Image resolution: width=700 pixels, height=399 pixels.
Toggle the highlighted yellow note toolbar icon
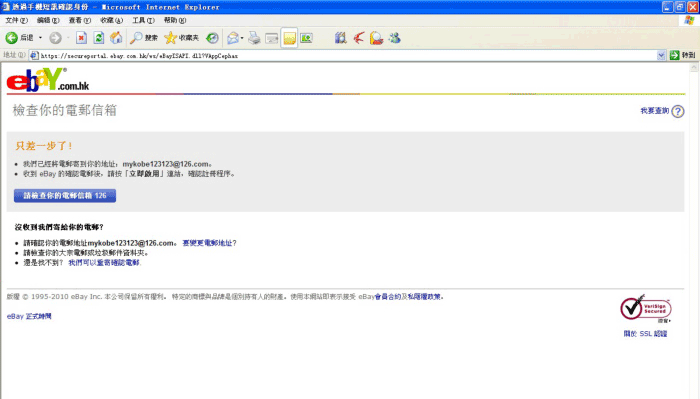(x=289, y=38)
